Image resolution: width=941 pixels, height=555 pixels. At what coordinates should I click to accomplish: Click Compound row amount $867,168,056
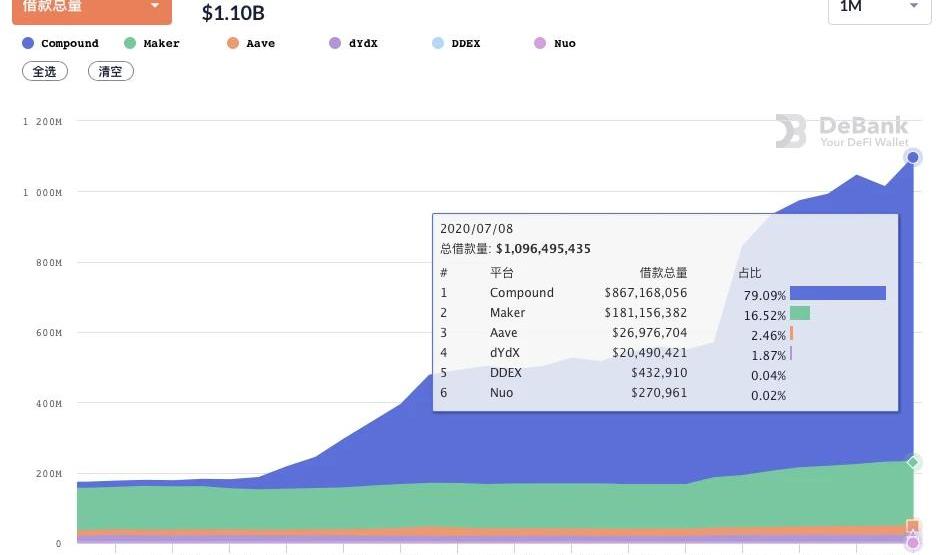(x=646, y=293)
